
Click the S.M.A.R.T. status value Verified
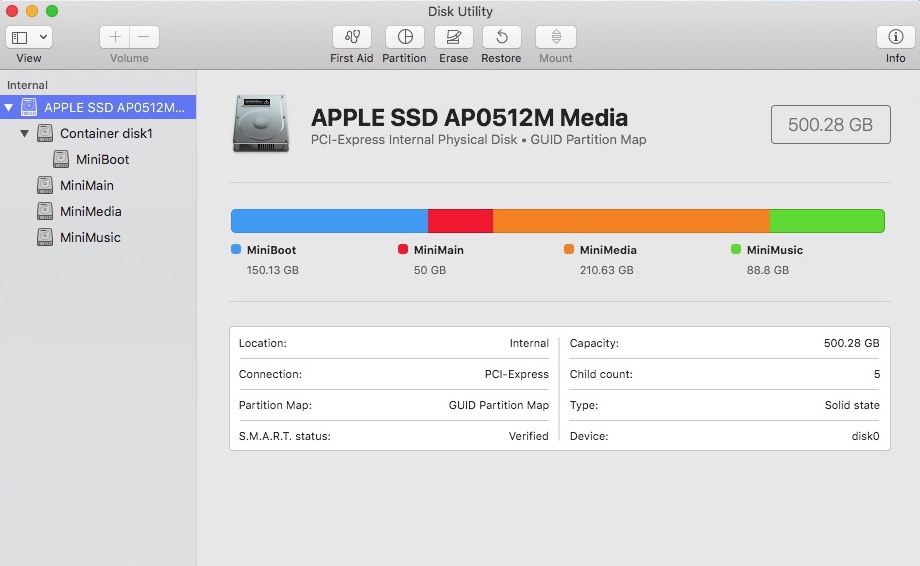pyautogui.click(x=529, y=436)
